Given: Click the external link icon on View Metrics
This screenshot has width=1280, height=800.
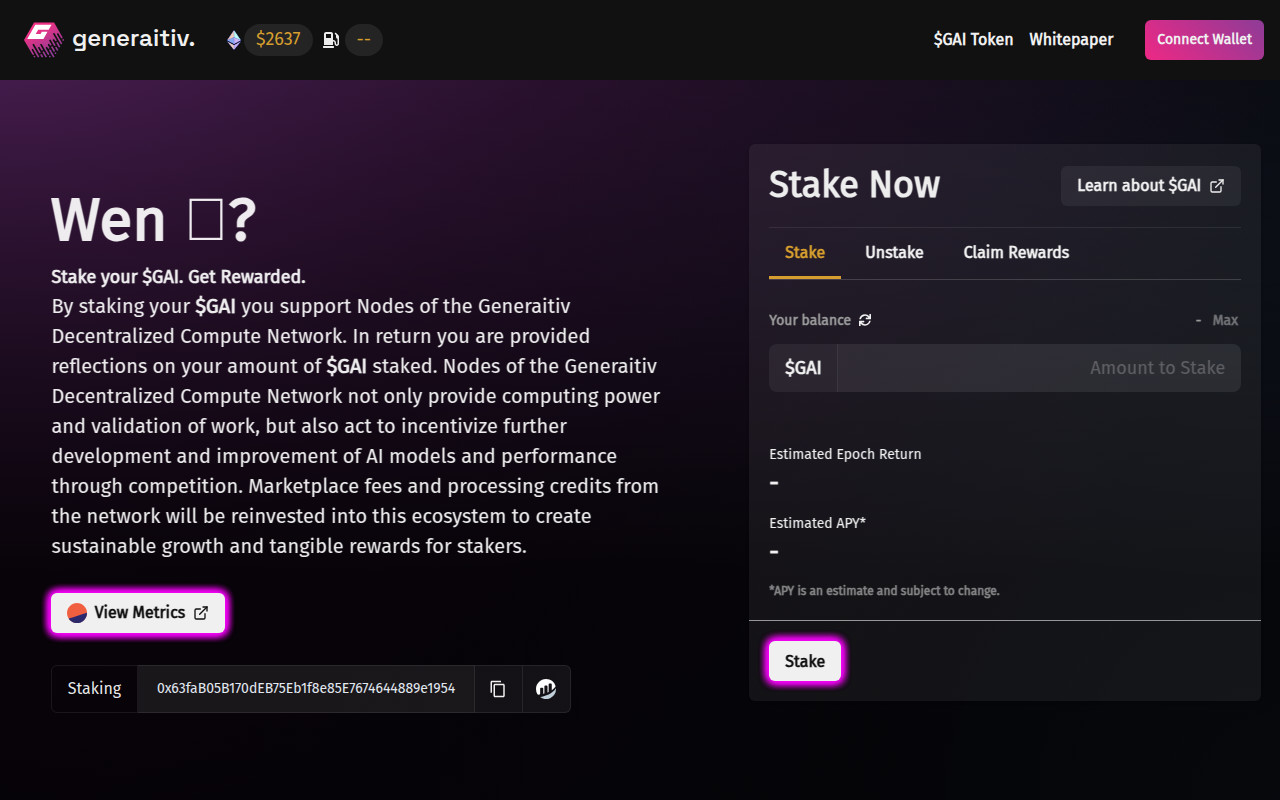Looking at the screenshot, I should (201, 613).
